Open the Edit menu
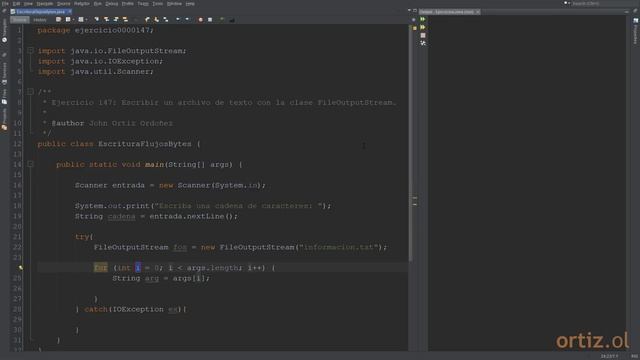The height and width of the screenshot is (360, 640). coord(16,4)
